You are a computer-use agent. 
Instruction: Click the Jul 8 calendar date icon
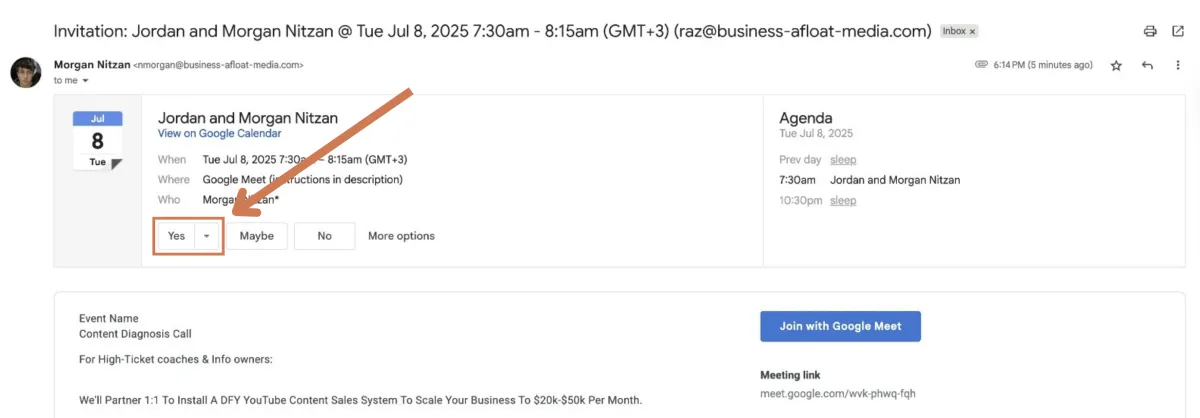[97, 140]
